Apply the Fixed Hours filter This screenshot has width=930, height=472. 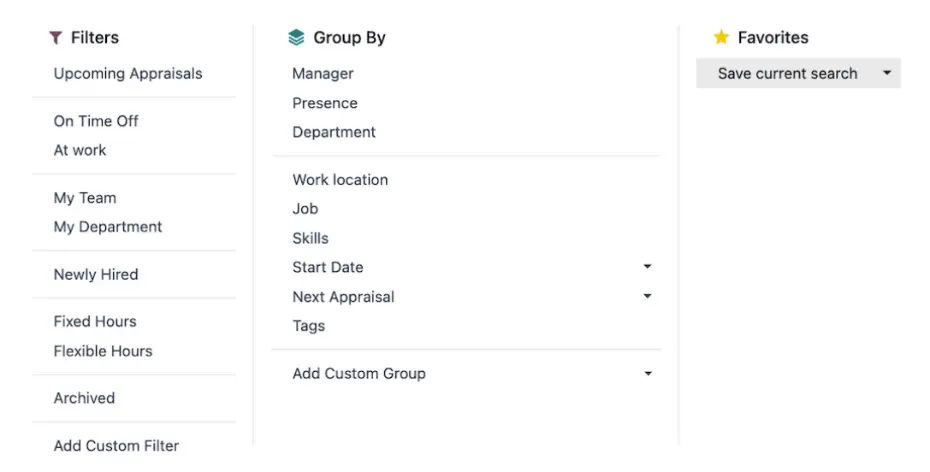[95, 322]
